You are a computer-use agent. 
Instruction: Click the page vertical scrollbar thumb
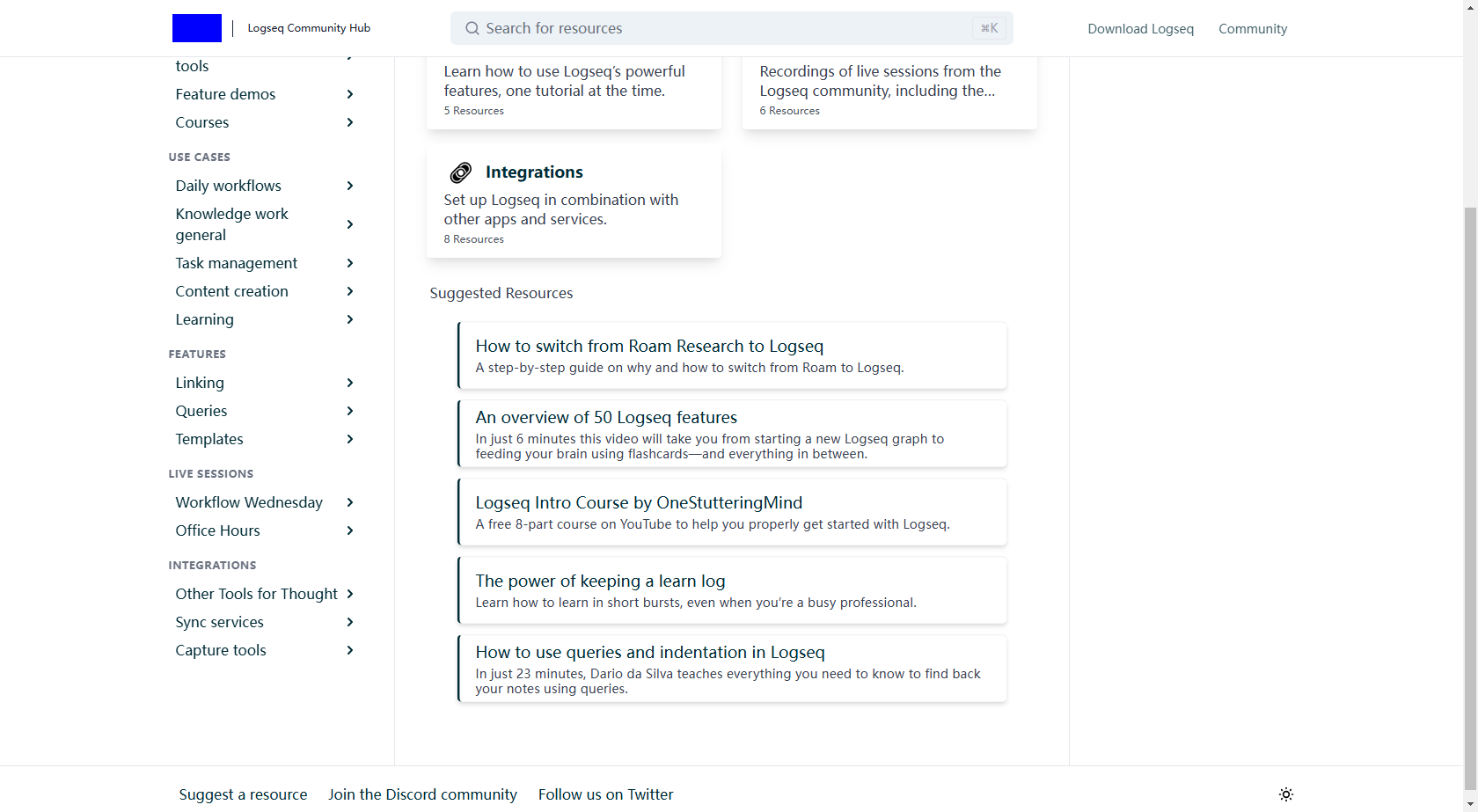pyautogui.click(x=1470, y=493)
